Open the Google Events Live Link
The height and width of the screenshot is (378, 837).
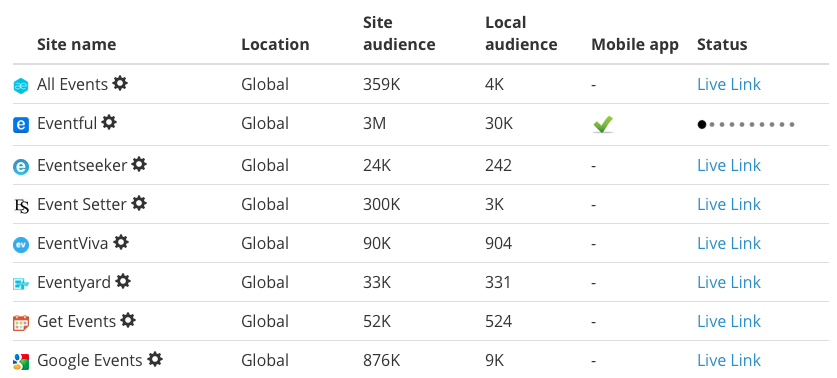(729, 360)
